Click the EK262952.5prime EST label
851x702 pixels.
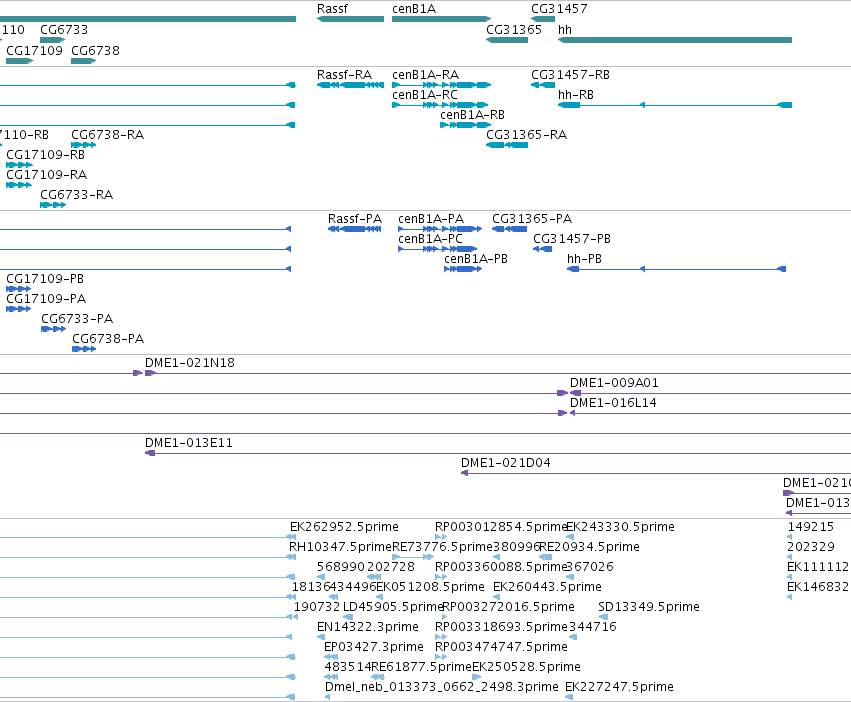pos(344,527)
